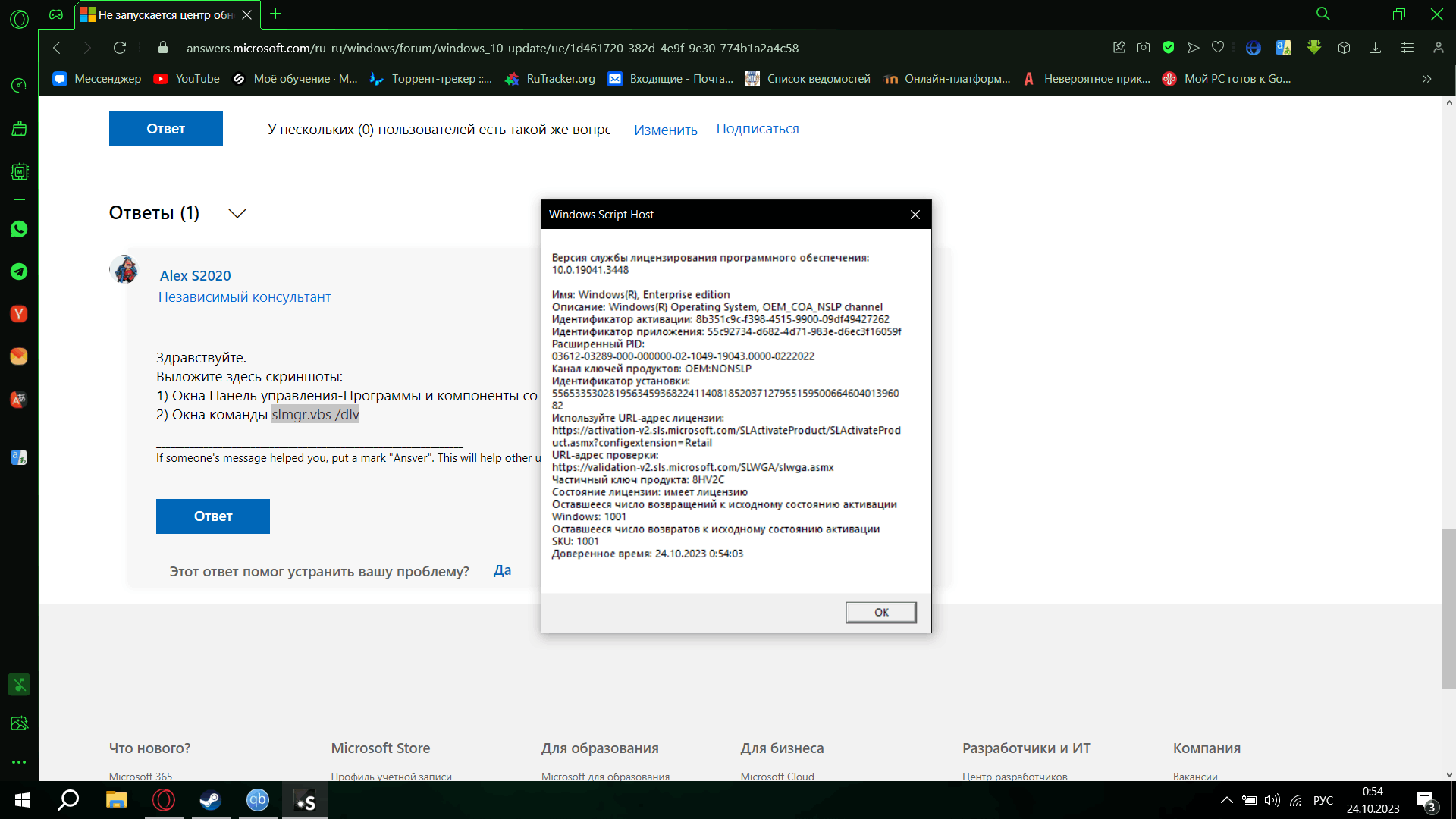Viewport: 1456px width, 819px height.
Task: Open the Мой PC готов к Go bookmark
Action: click(1226, 79)
